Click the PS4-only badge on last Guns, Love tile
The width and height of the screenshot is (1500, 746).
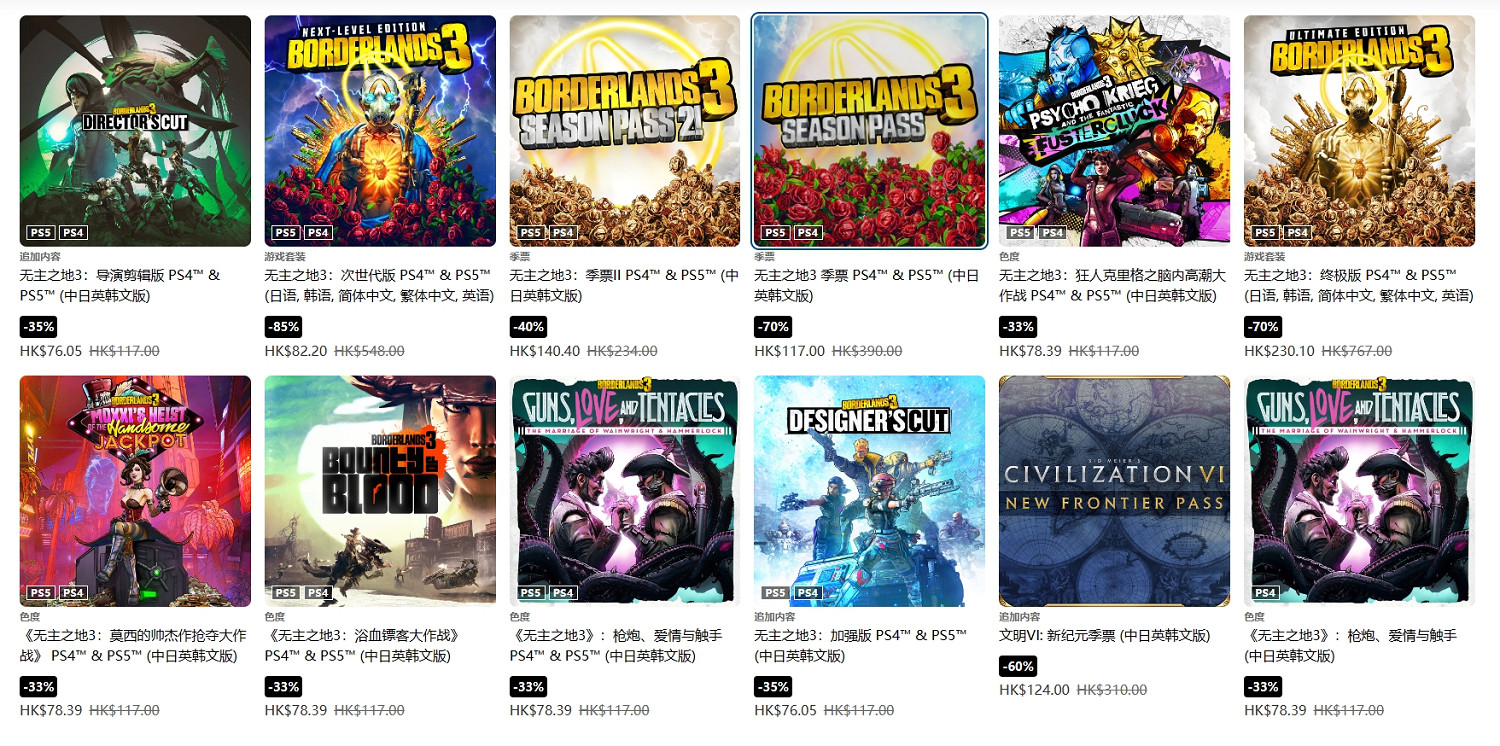pos(1265,593)
